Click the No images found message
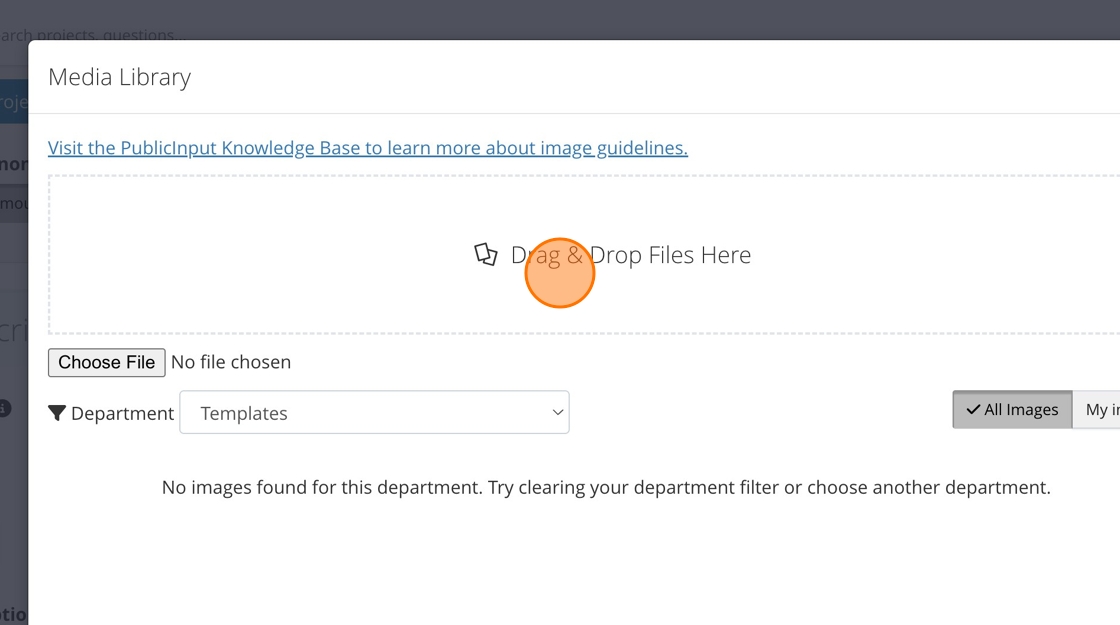This screenshot has height=625, width=1120. pyautogui.click(x=606, y=488)
